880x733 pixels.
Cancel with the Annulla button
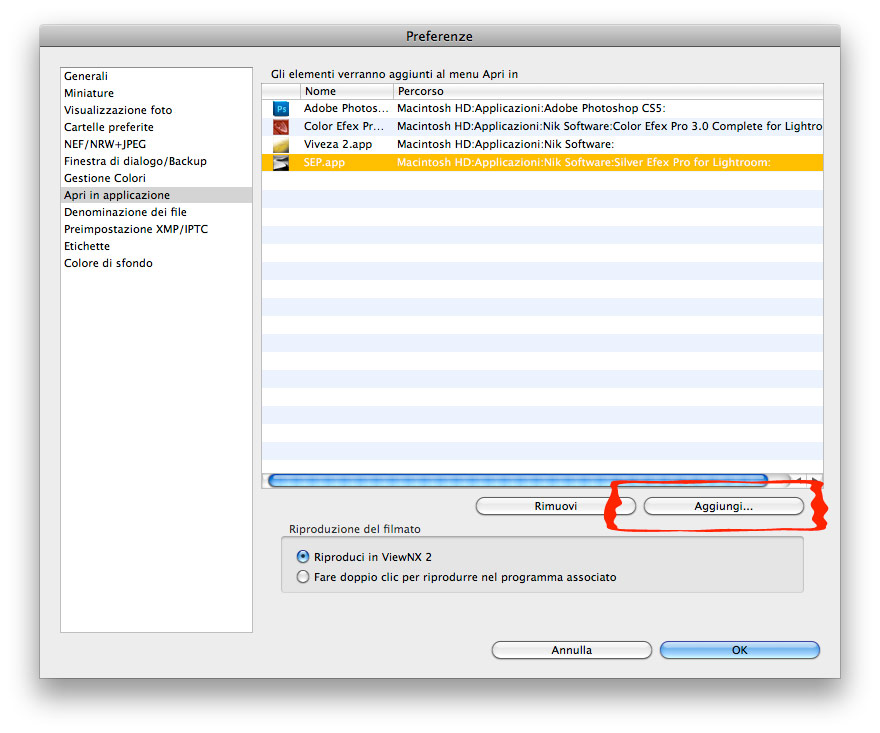(x=571, y=650)
